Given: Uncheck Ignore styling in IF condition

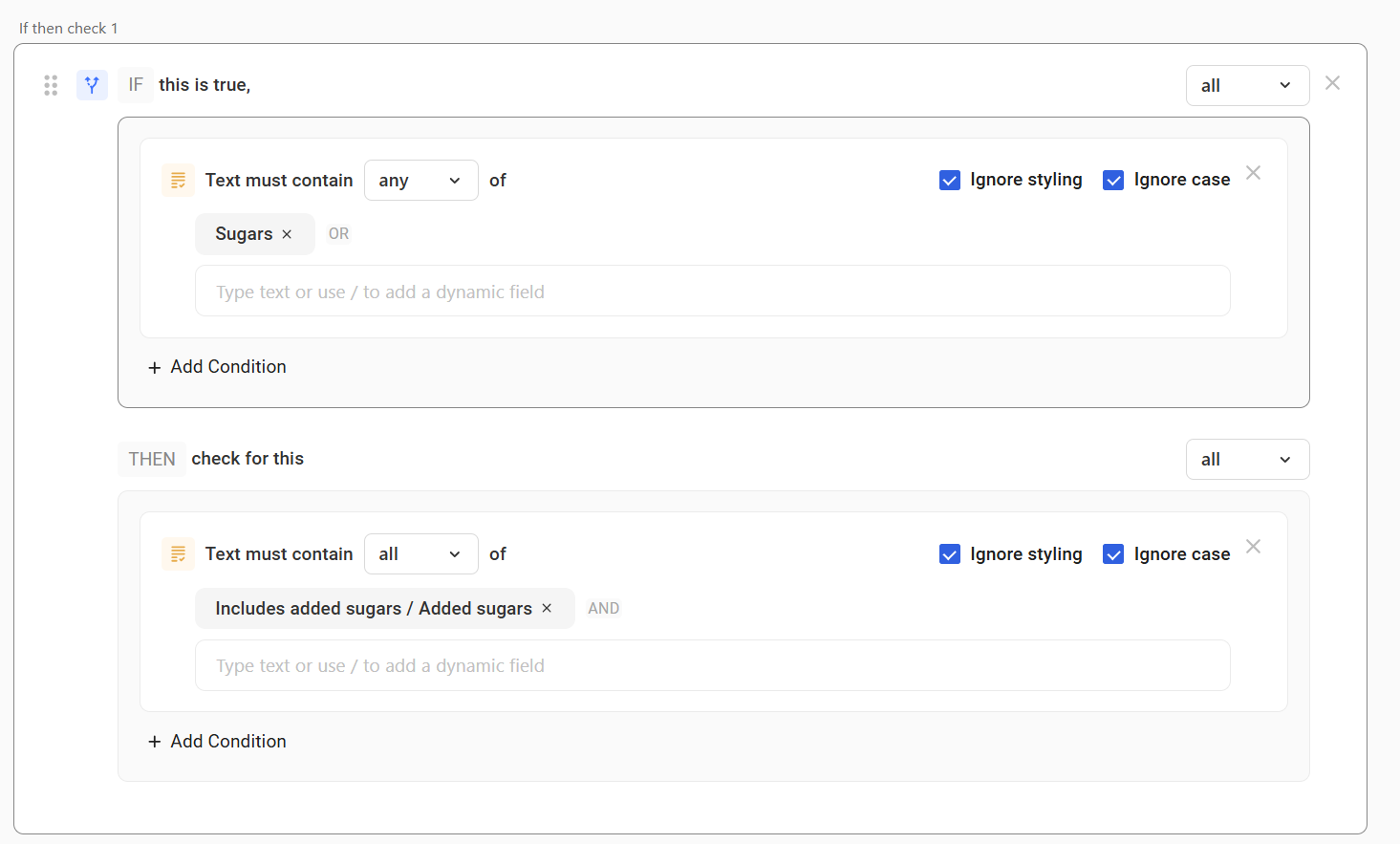Looking at the screenshot, I should (949, 181).
